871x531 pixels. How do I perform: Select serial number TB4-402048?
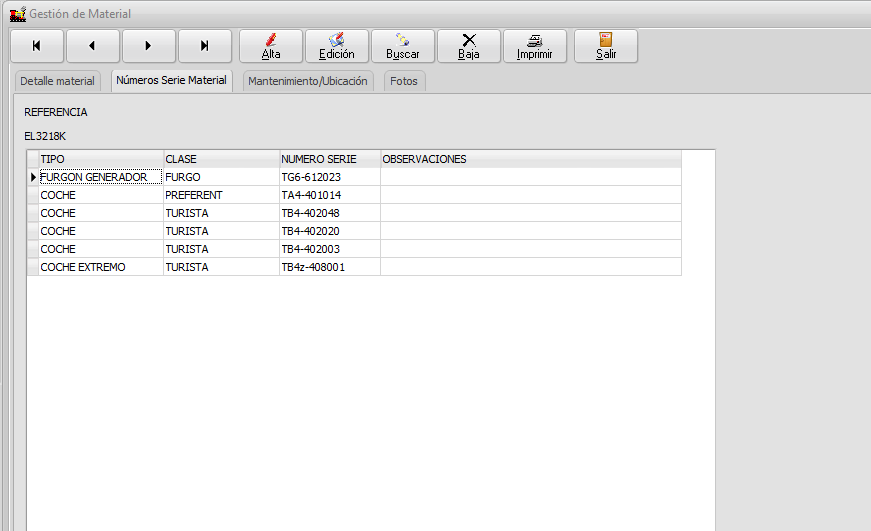(330, 213)
